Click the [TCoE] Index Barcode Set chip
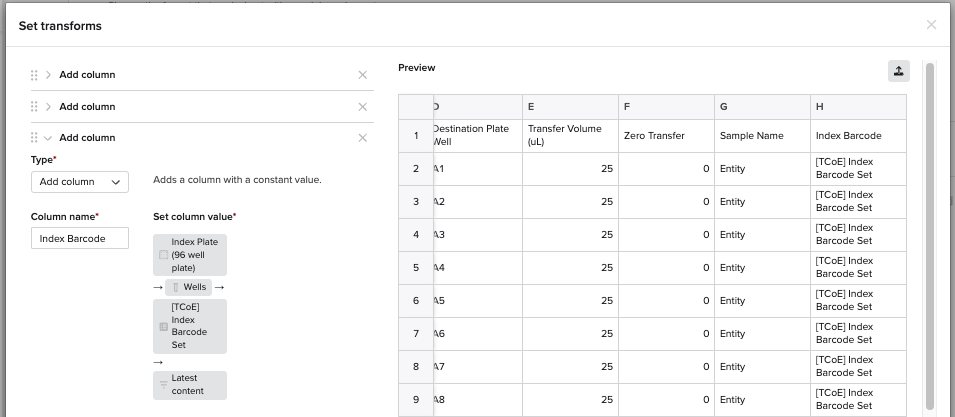 pyautogui.click(x=190, y=326)
